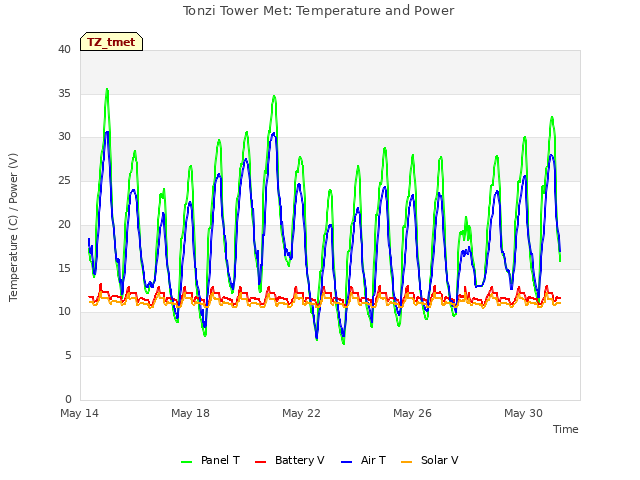Toggle the Panel T legend entry
The height and width of the screenshot is (480, 640).
[210, 460]
